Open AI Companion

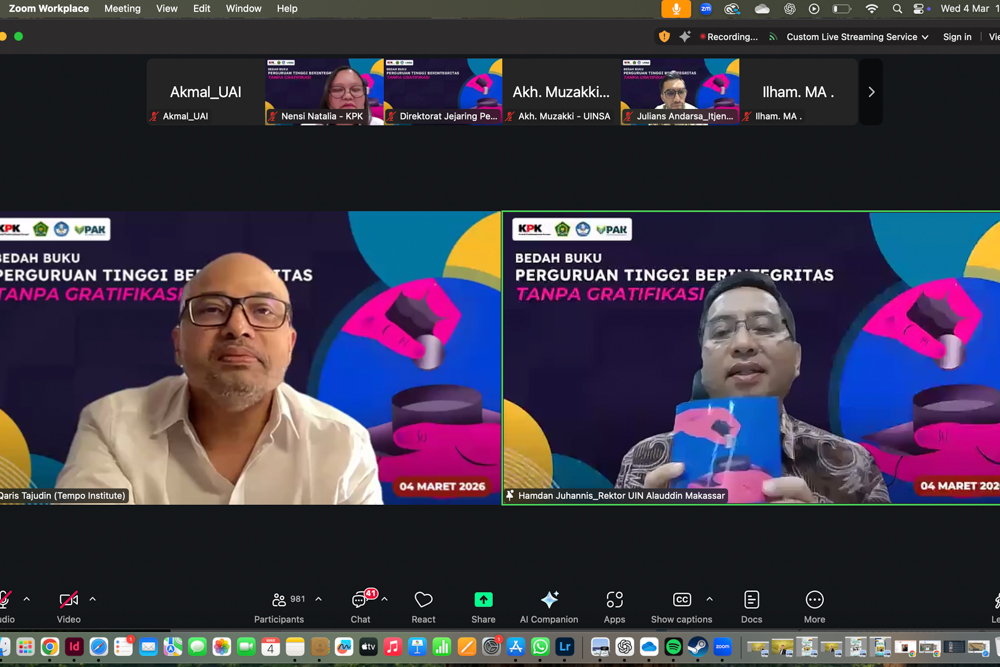[x=549, y=606]
